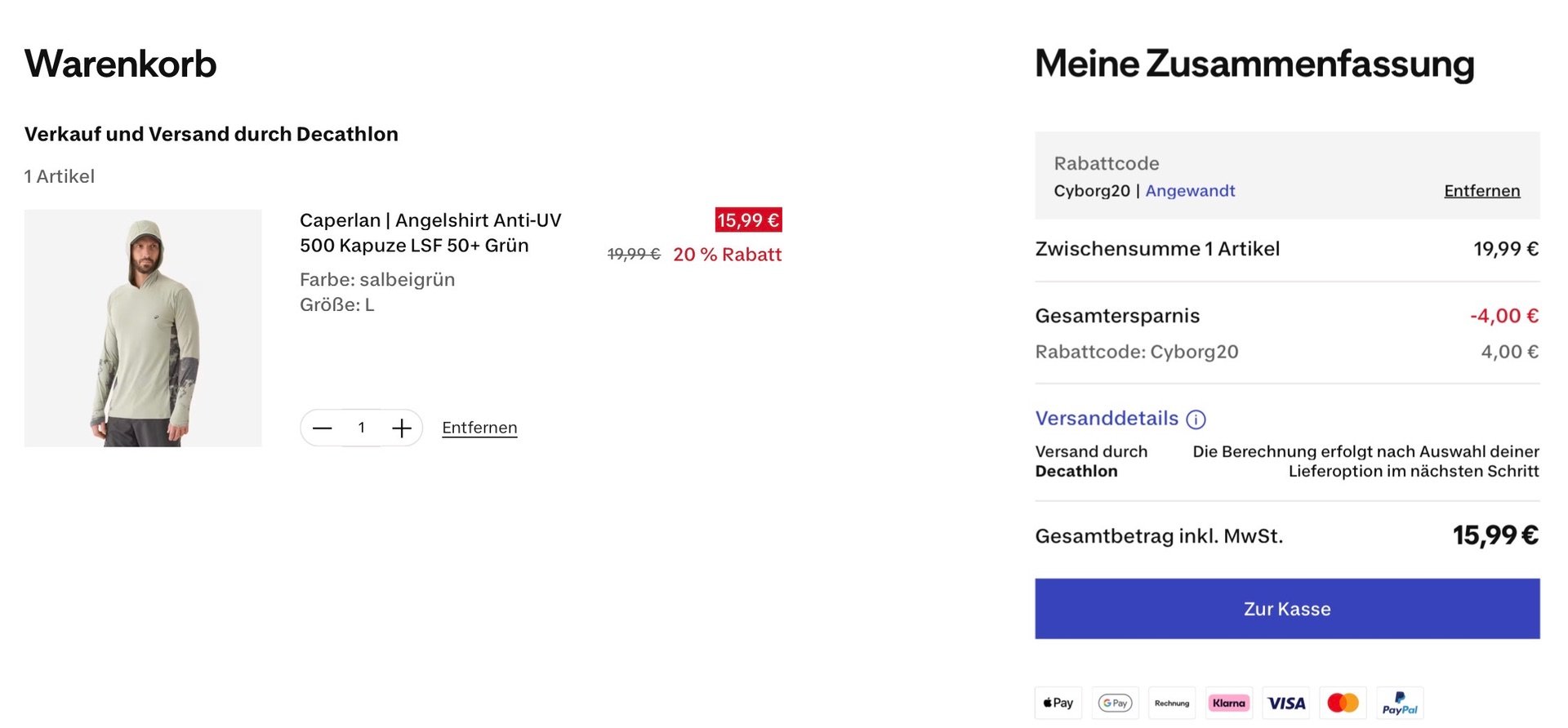Click the Versanddetails heading link
Screen dimensions: 1568x728
[x=1107, y=419]
